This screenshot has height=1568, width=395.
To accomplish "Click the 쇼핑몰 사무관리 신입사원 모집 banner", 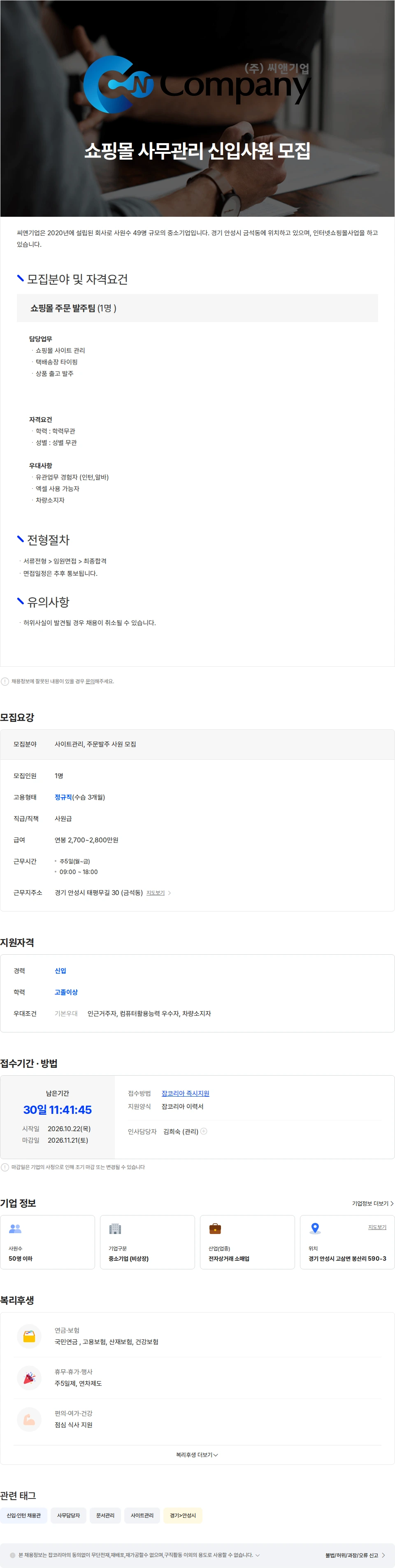I will 197,151.
